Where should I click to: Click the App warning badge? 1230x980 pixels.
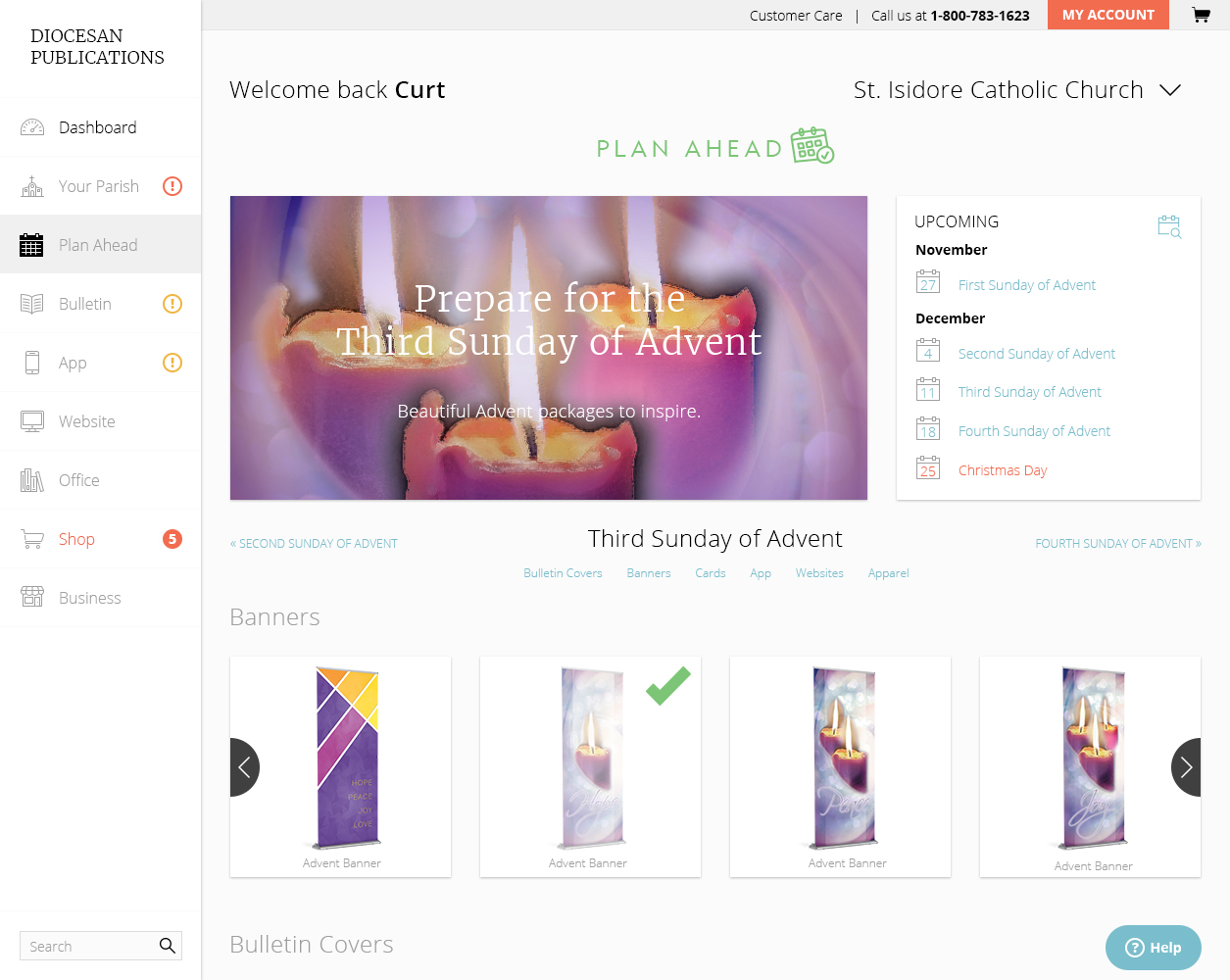point(172,363)
